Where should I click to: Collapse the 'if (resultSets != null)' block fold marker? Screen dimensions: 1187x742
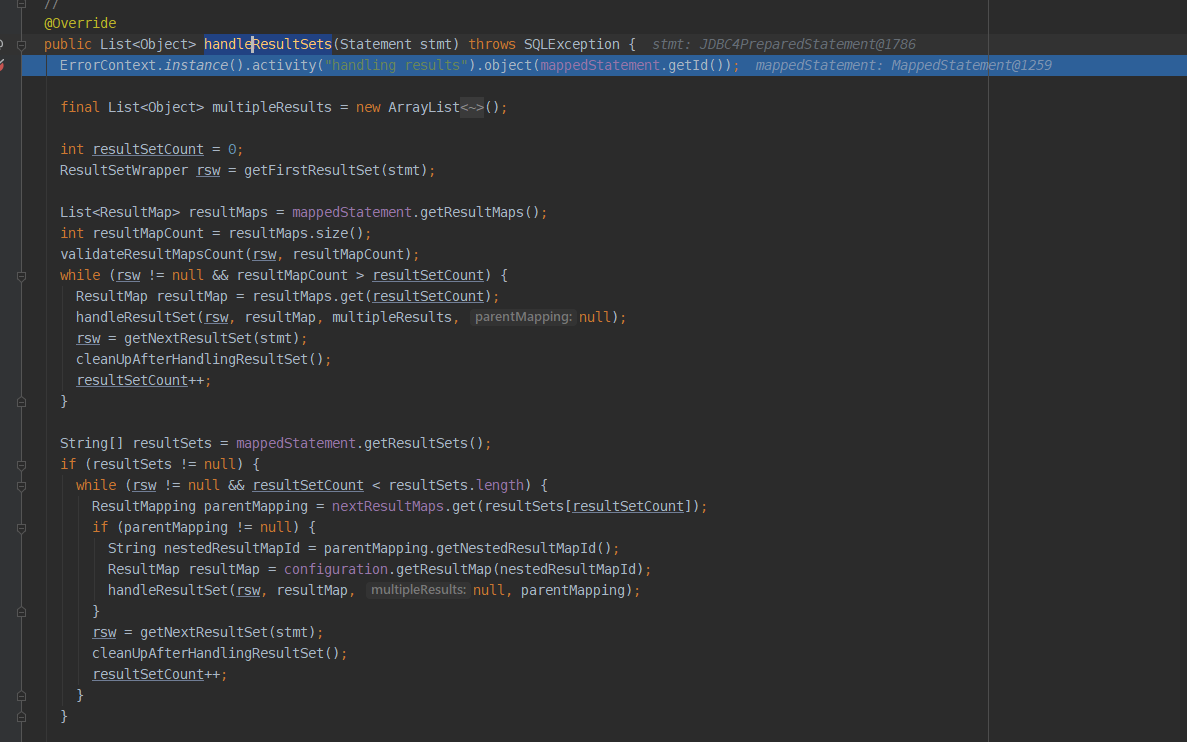21,465
